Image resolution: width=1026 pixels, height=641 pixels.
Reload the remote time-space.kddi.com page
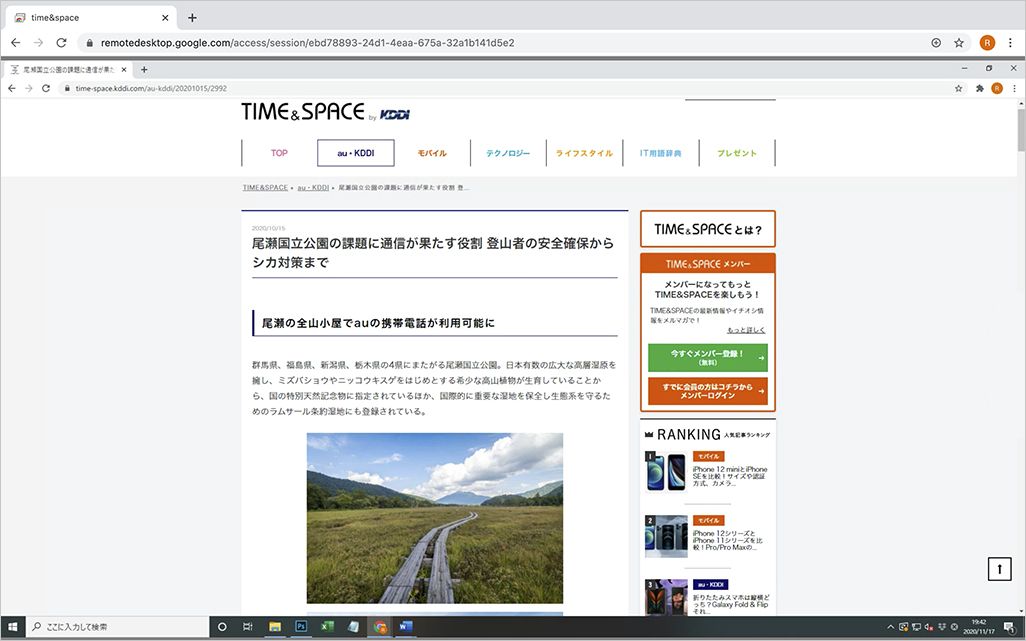coord(46,88)
